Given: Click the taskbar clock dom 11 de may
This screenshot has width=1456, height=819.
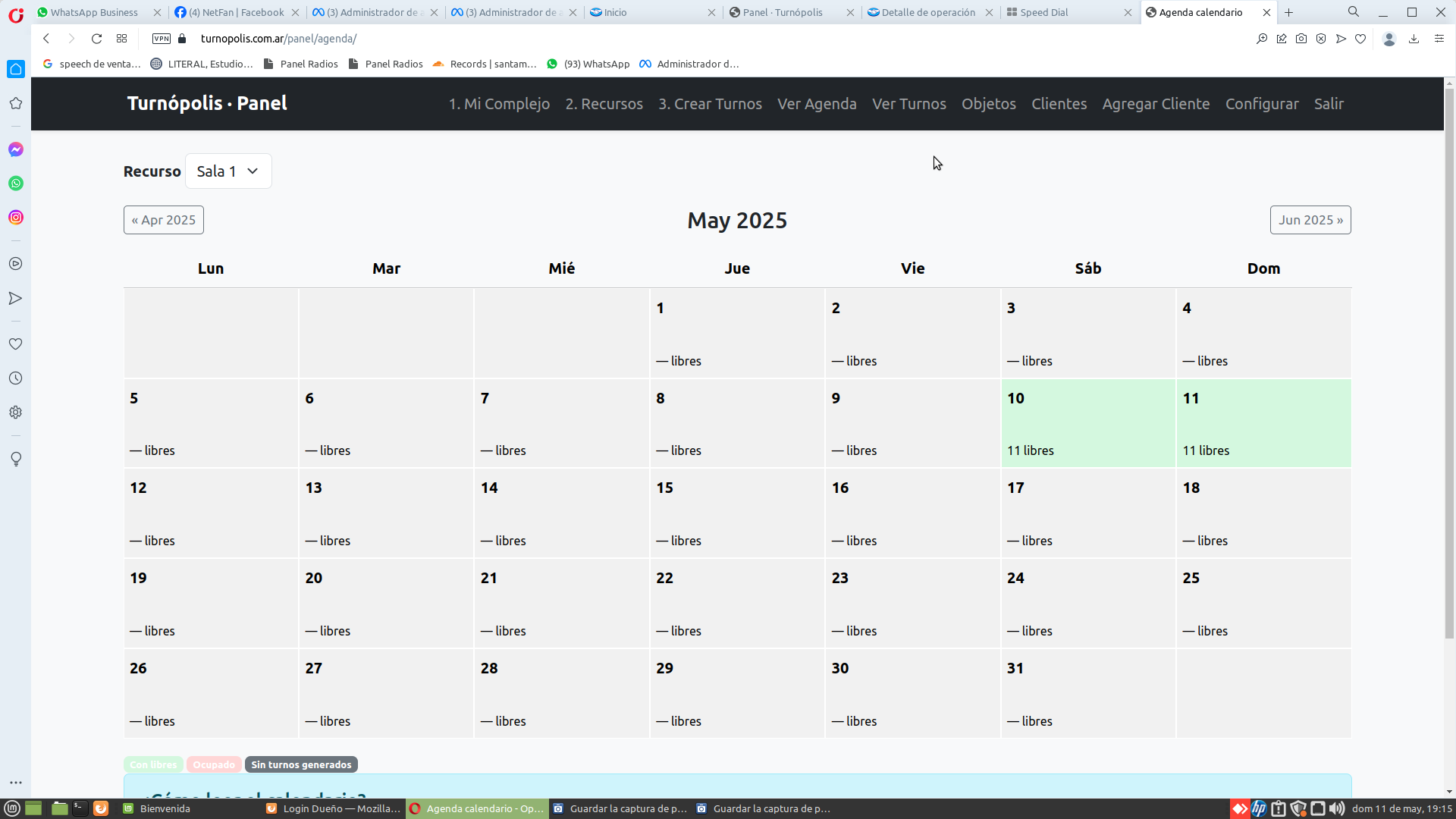Looking at the screenshot, I should (x=1401, y=808).
